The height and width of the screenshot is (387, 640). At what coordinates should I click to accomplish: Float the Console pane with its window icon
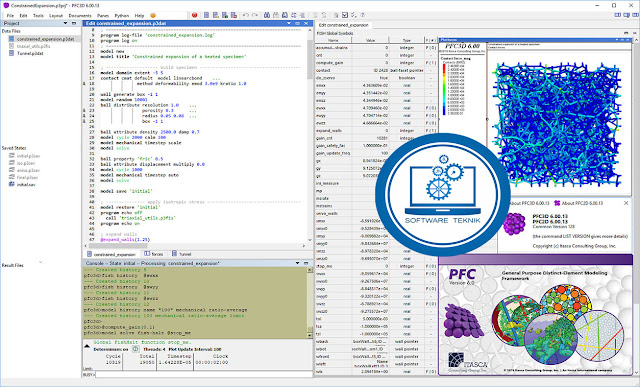306,263
